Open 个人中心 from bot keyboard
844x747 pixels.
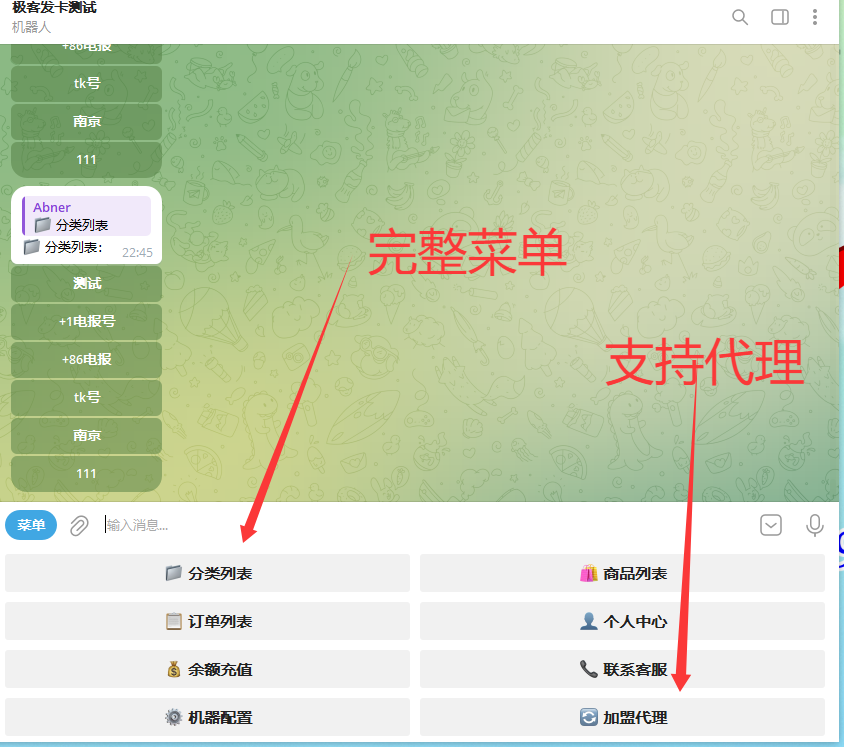click(622, 621)
